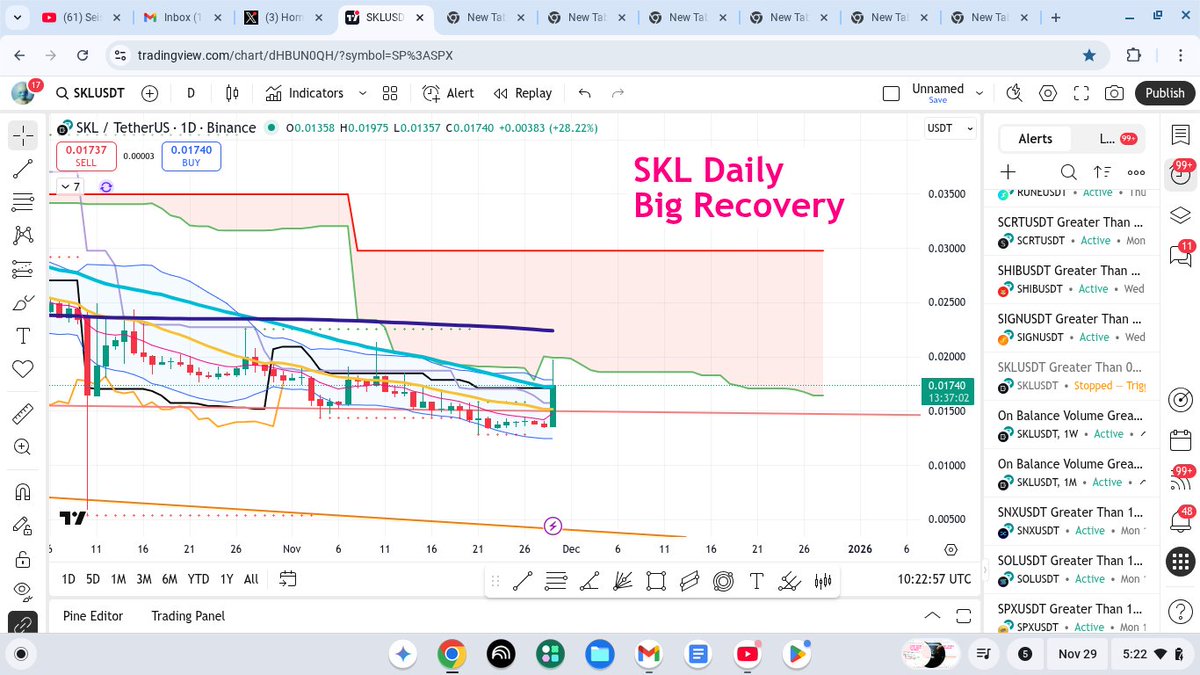Screen dimensions: 1200x675
Task: Expand the Unnamed layout dropdown
Action: [979, 93]
